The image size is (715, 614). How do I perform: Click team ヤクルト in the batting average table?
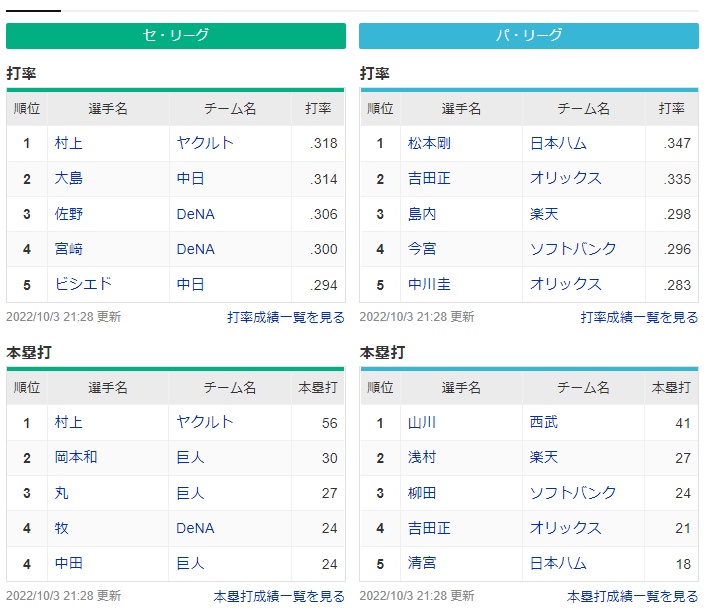205,143
